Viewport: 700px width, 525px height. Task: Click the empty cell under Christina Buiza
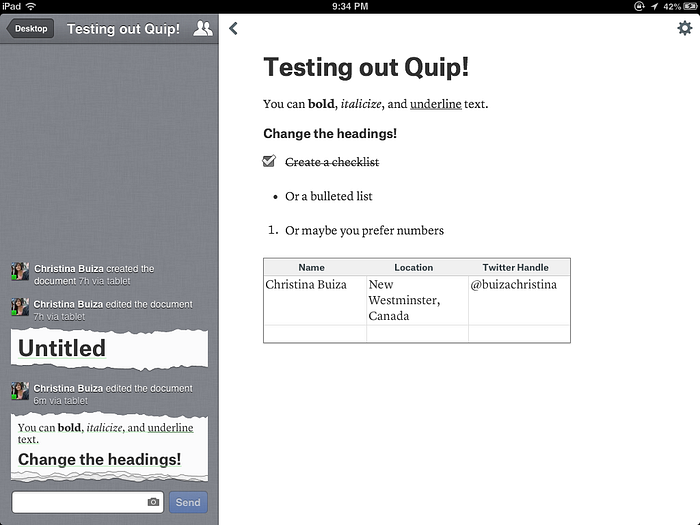tap(315, 333)
